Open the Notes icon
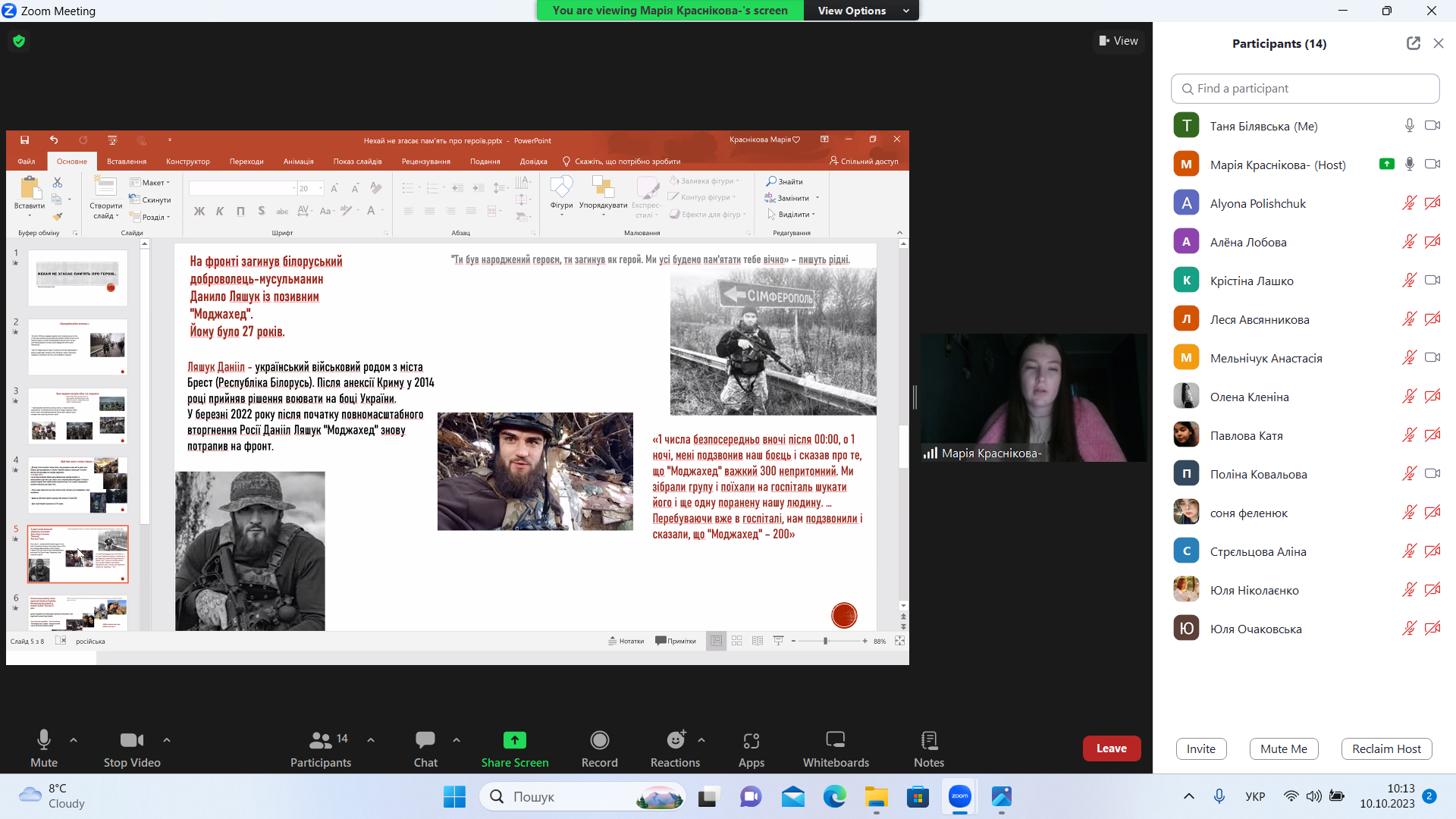The image size is (1456, 819). (x=929, y=740)
